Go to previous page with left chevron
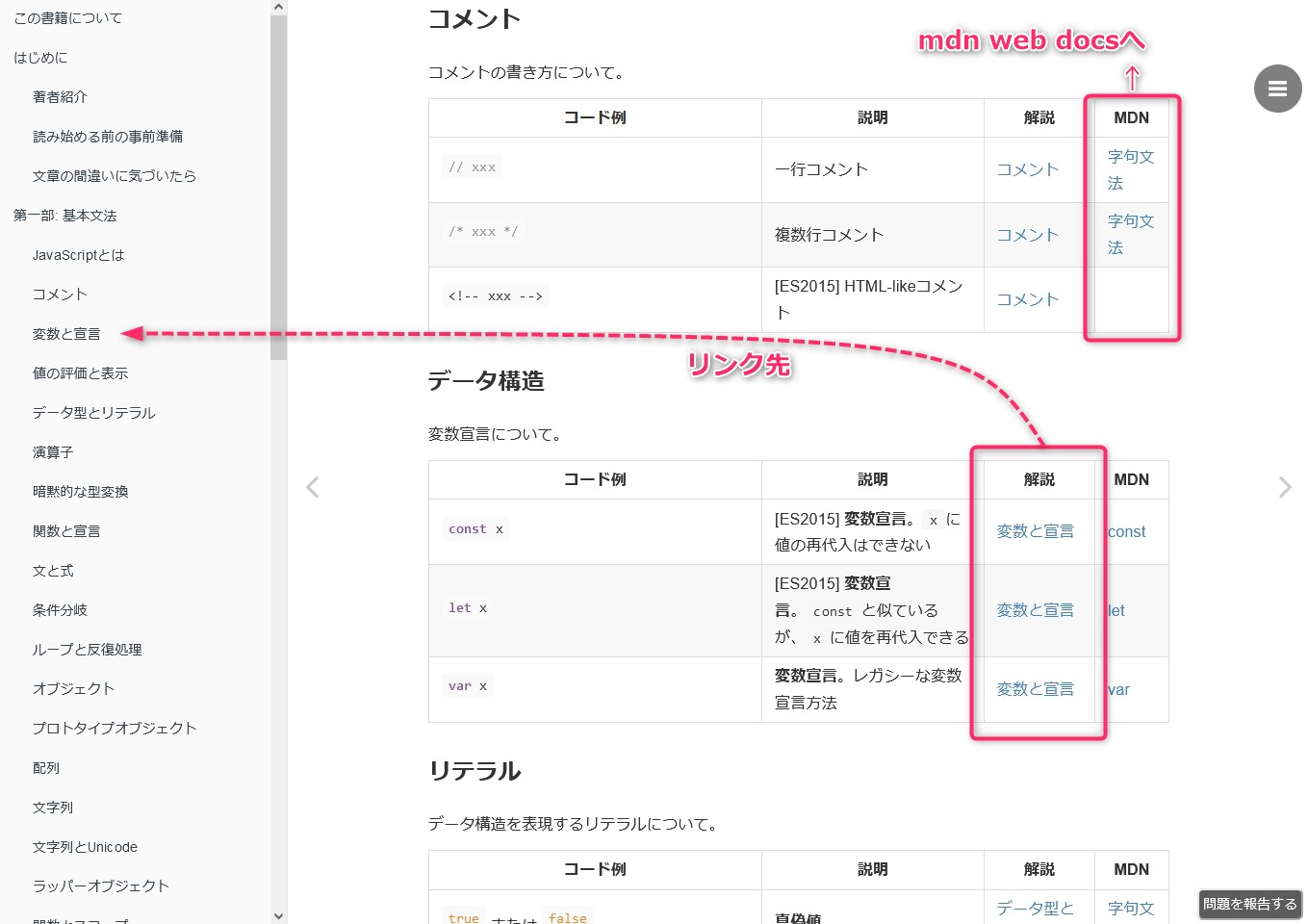 pos(312,487)
